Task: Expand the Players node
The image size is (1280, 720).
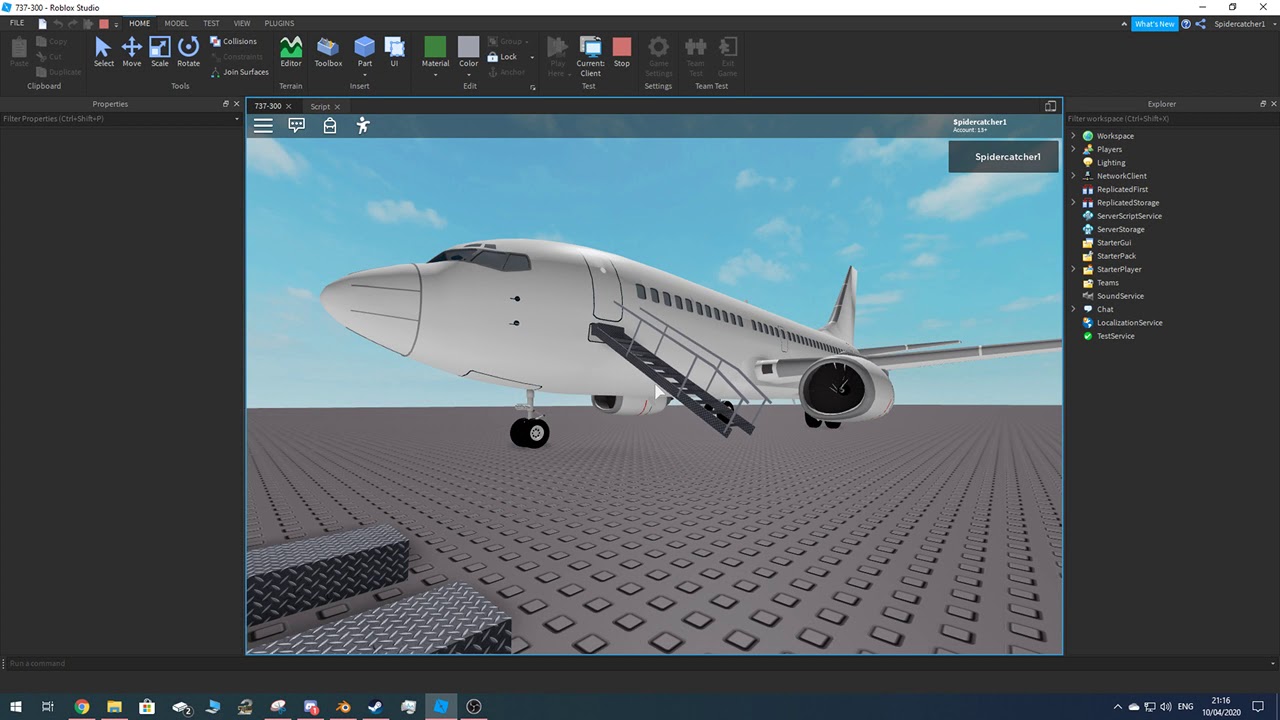Action: pos(1074,149)
